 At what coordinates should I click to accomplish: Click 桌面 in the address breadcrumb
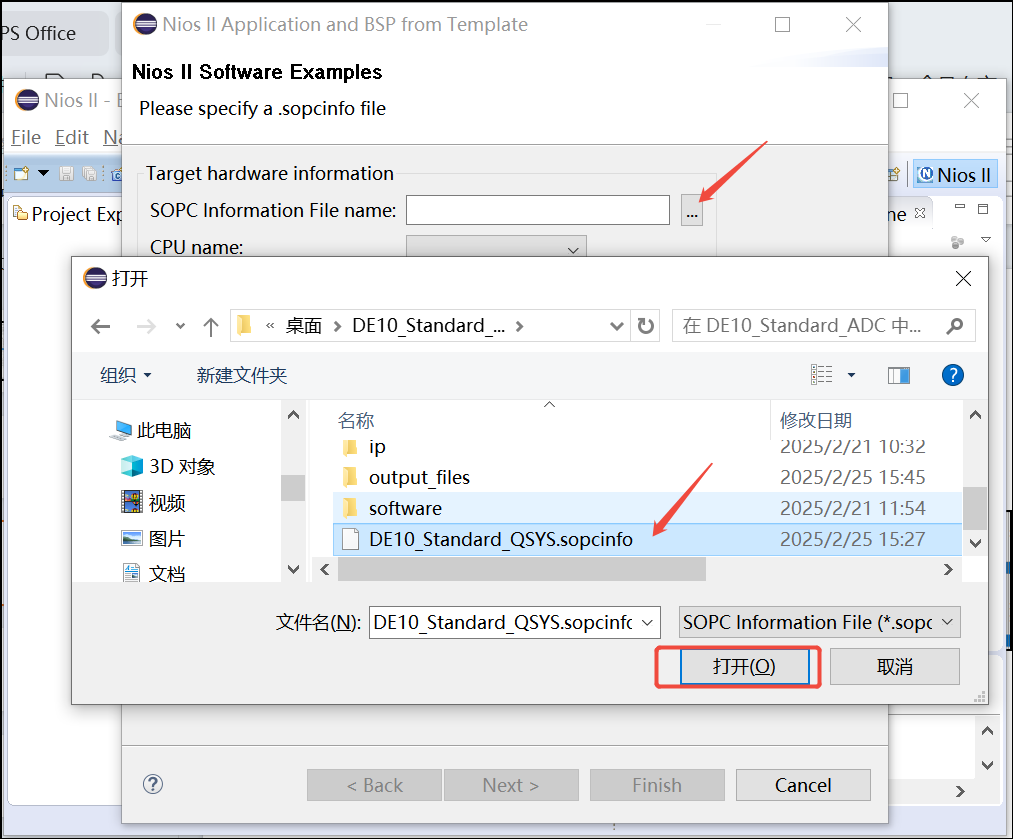pos(304,326)
